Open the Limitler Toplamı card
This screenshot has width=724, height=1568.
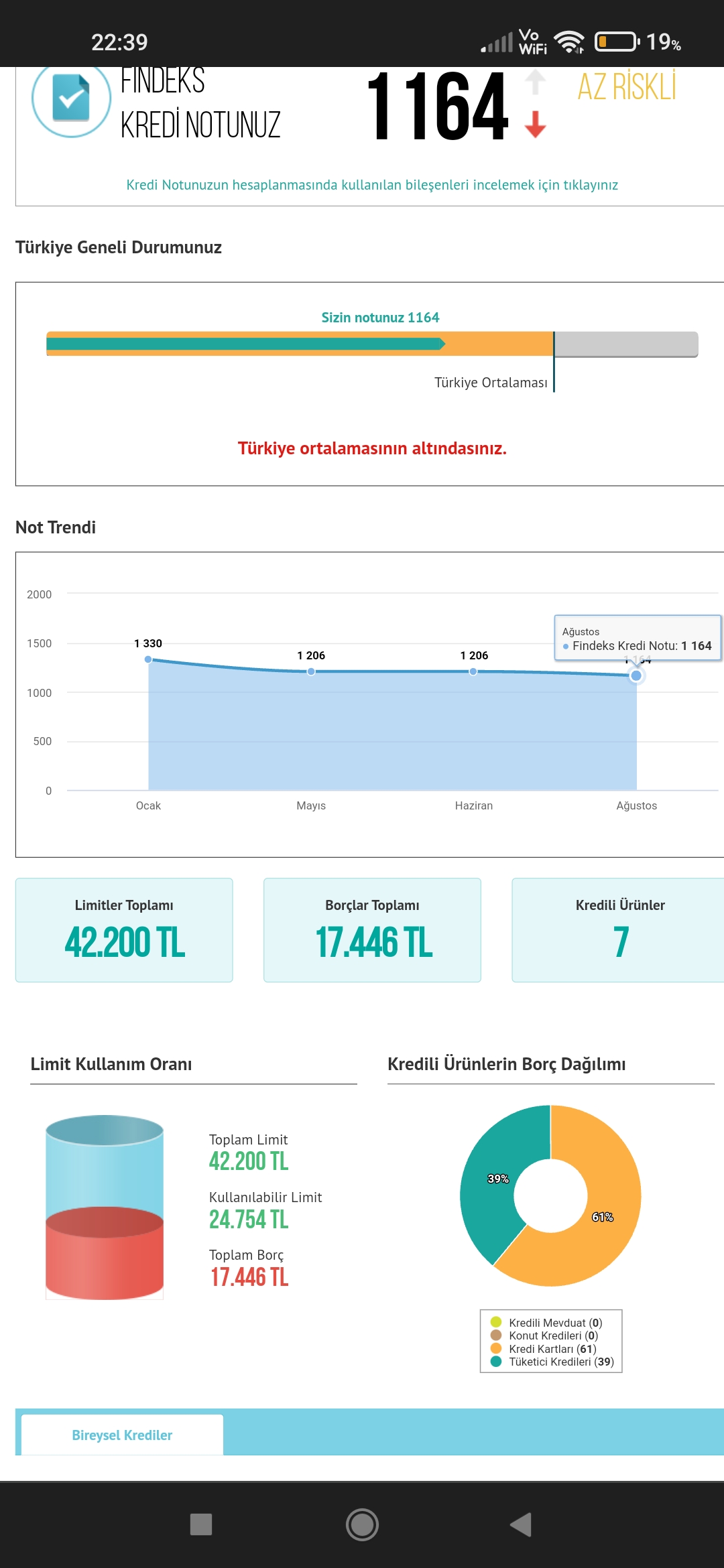click(124, 930)
